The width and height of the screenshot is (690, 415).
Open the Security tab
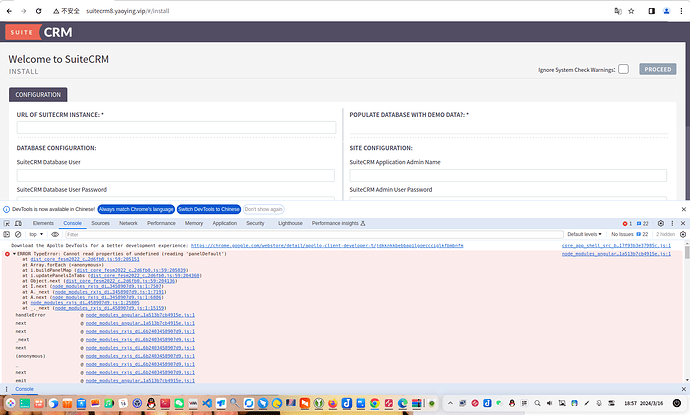pyautogui.click(x=255, y=224)
